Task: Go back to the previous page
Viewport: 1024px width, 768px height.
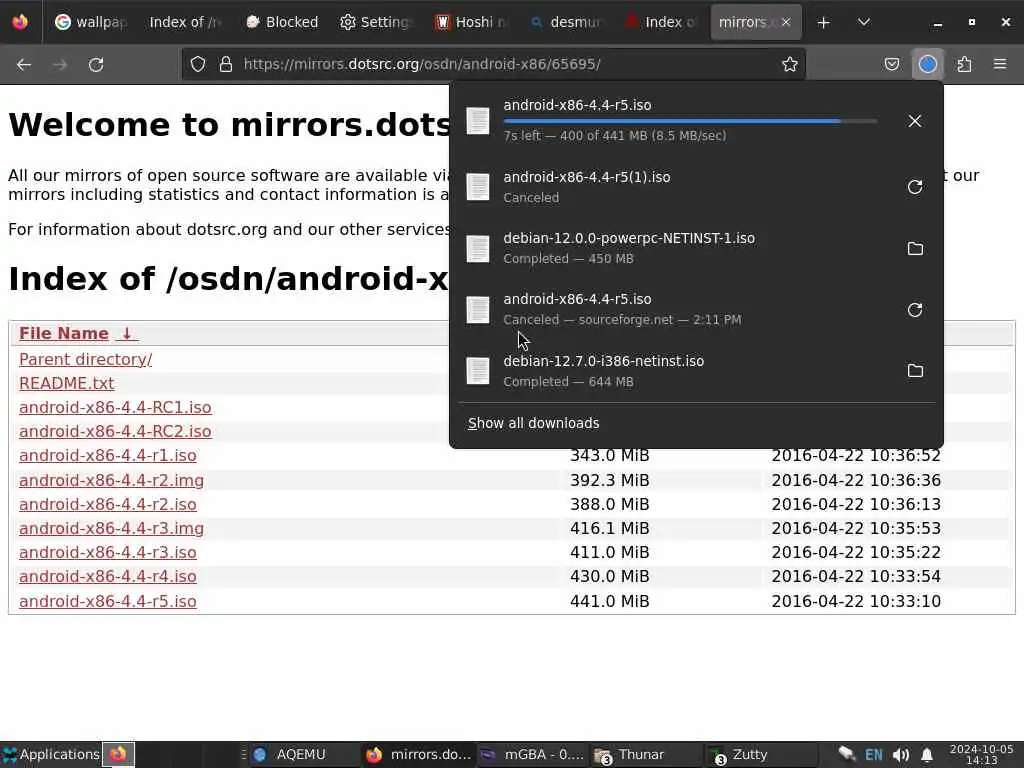Action: [x=24, y=64]
